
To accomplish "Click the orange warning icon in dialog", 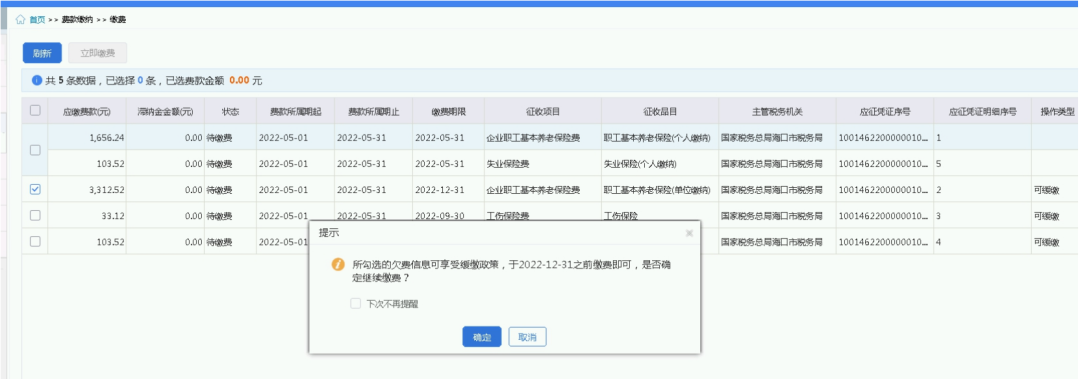I will click(x=338, y=265).
